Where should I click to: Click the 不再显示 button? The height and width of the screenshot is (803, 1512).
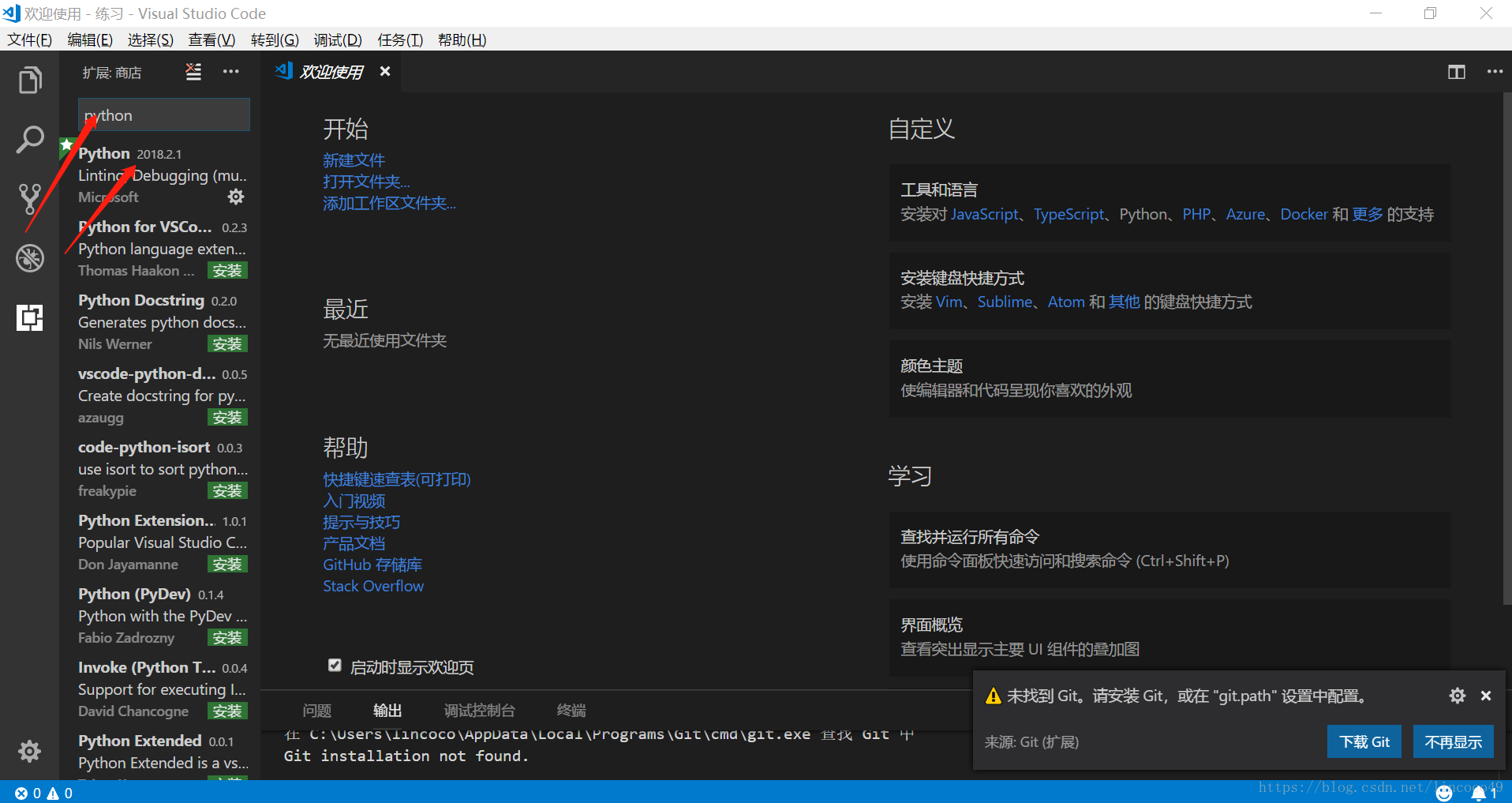point(1453,741)
